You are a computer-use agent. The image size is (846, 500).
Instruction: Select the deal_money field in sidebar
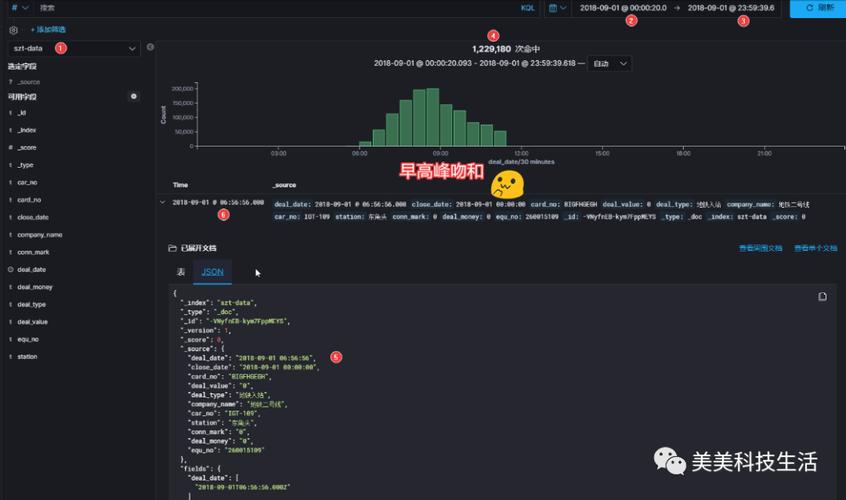pos(35,287)
